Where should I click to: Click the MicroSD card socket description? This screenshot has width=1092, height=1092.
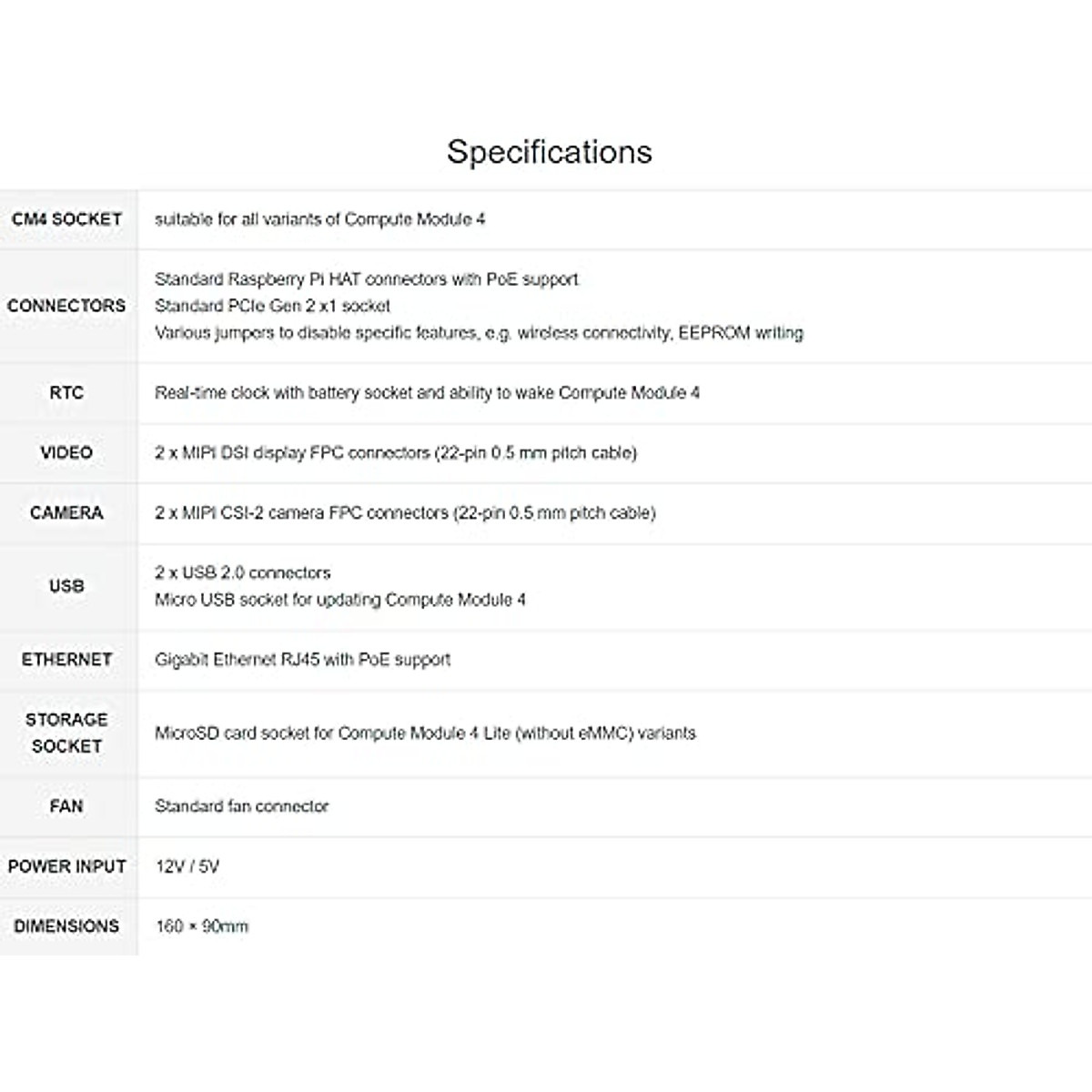tap(425, 733)
